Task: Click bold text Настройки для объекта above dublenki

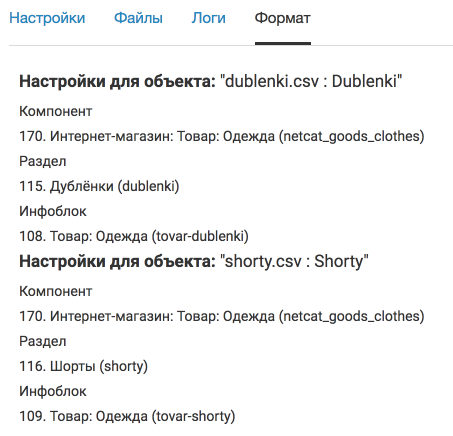Action: (117, 82)
